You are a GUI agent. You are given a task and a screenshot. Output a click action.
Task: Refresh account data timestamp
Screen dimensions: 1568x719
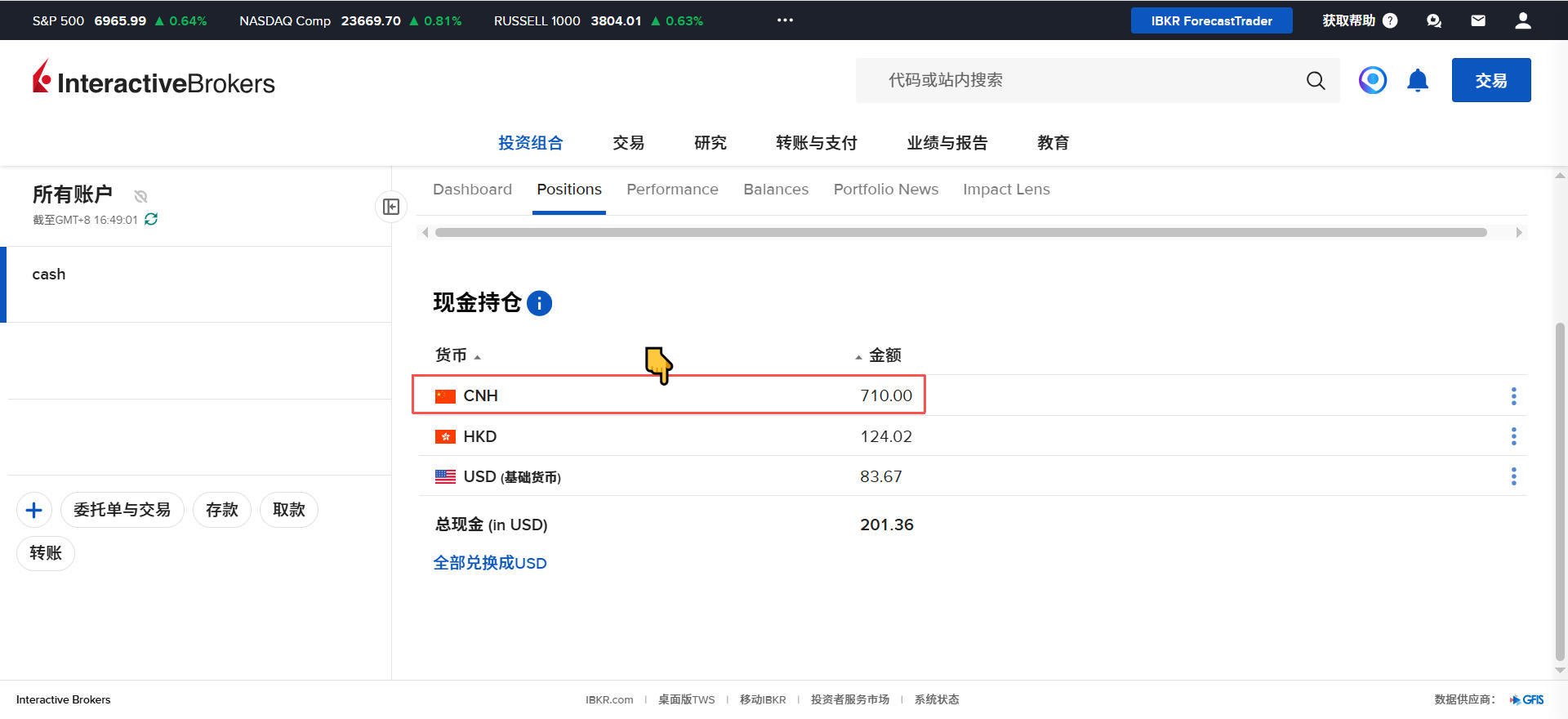click(x=151, y=219)
